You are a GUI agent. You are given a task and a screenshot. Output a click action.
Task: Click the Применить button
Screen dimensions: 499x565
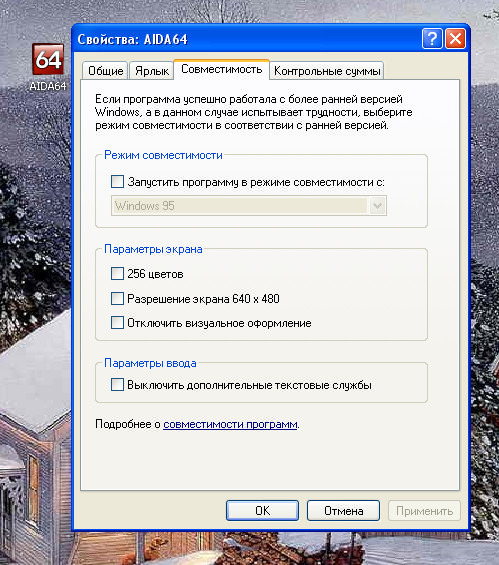tap(424, 511)
